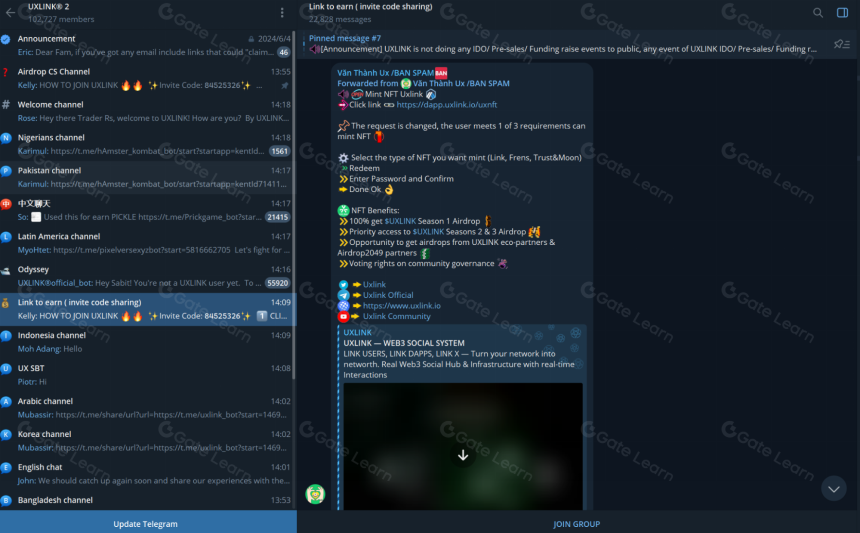Click the green NFT Benefits icon

pyautogui.click(x=343, y=210)
